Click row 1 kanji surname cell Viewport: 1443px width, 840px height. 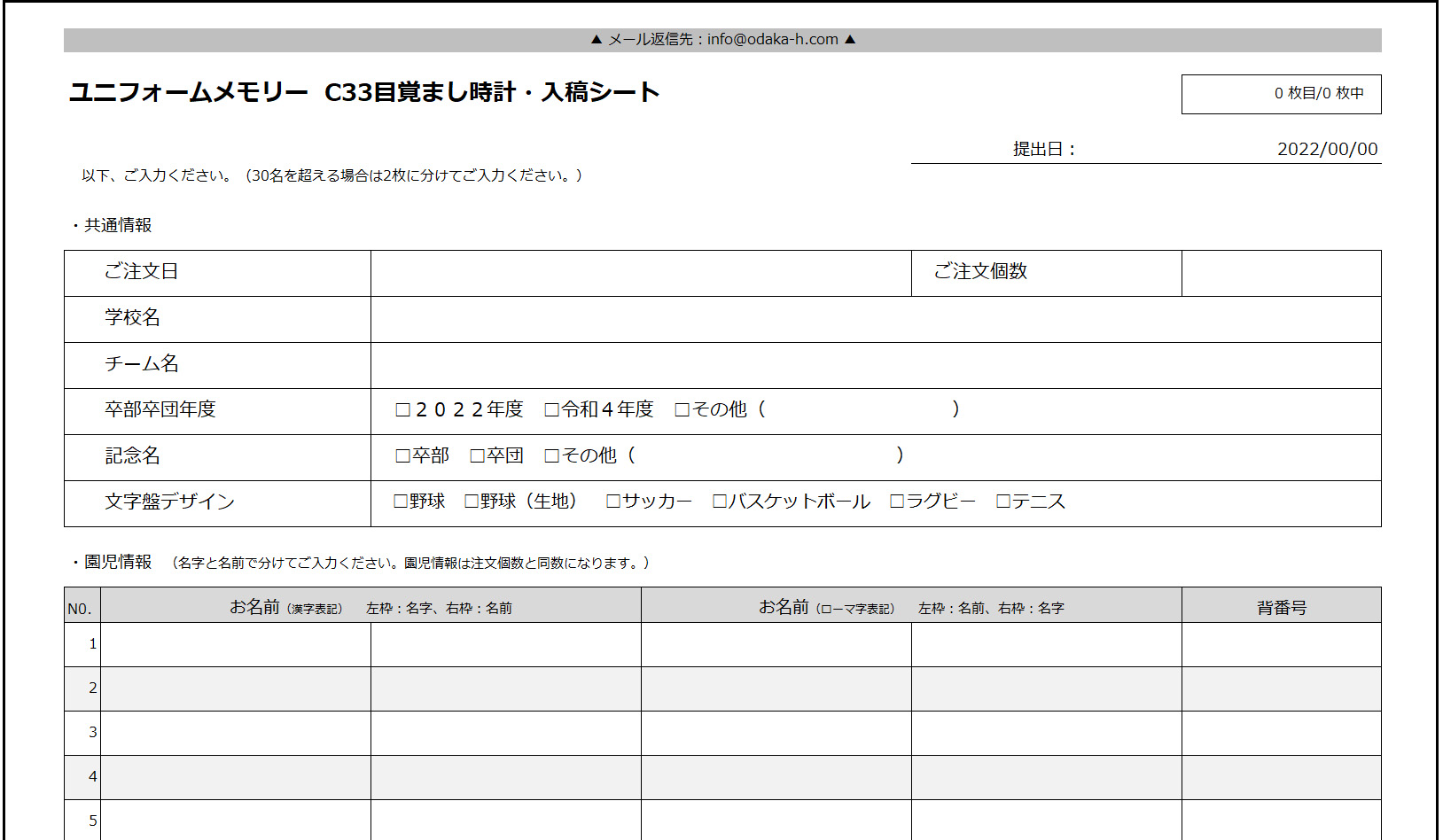236,644
